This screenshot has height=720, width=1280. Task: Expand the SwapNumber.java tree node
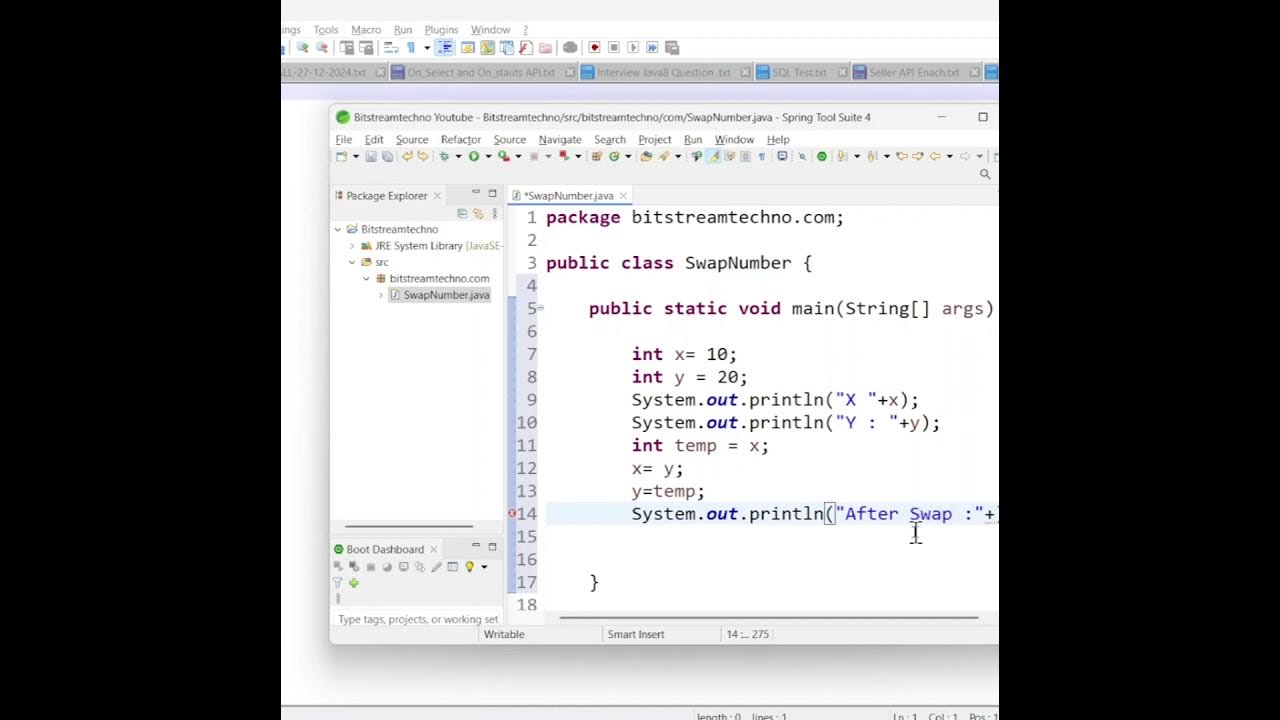point(380,295)
